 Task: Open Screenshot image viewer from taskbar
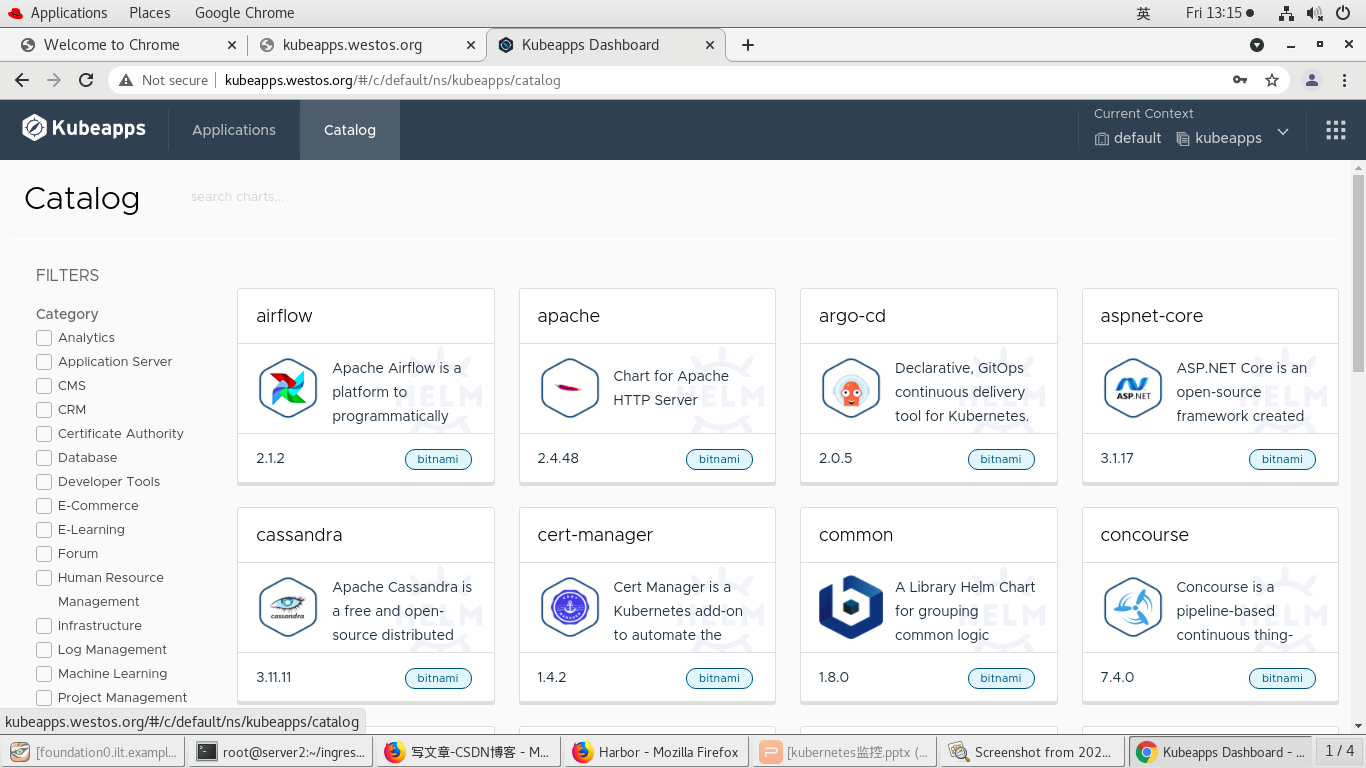[x=1034, y=752]
